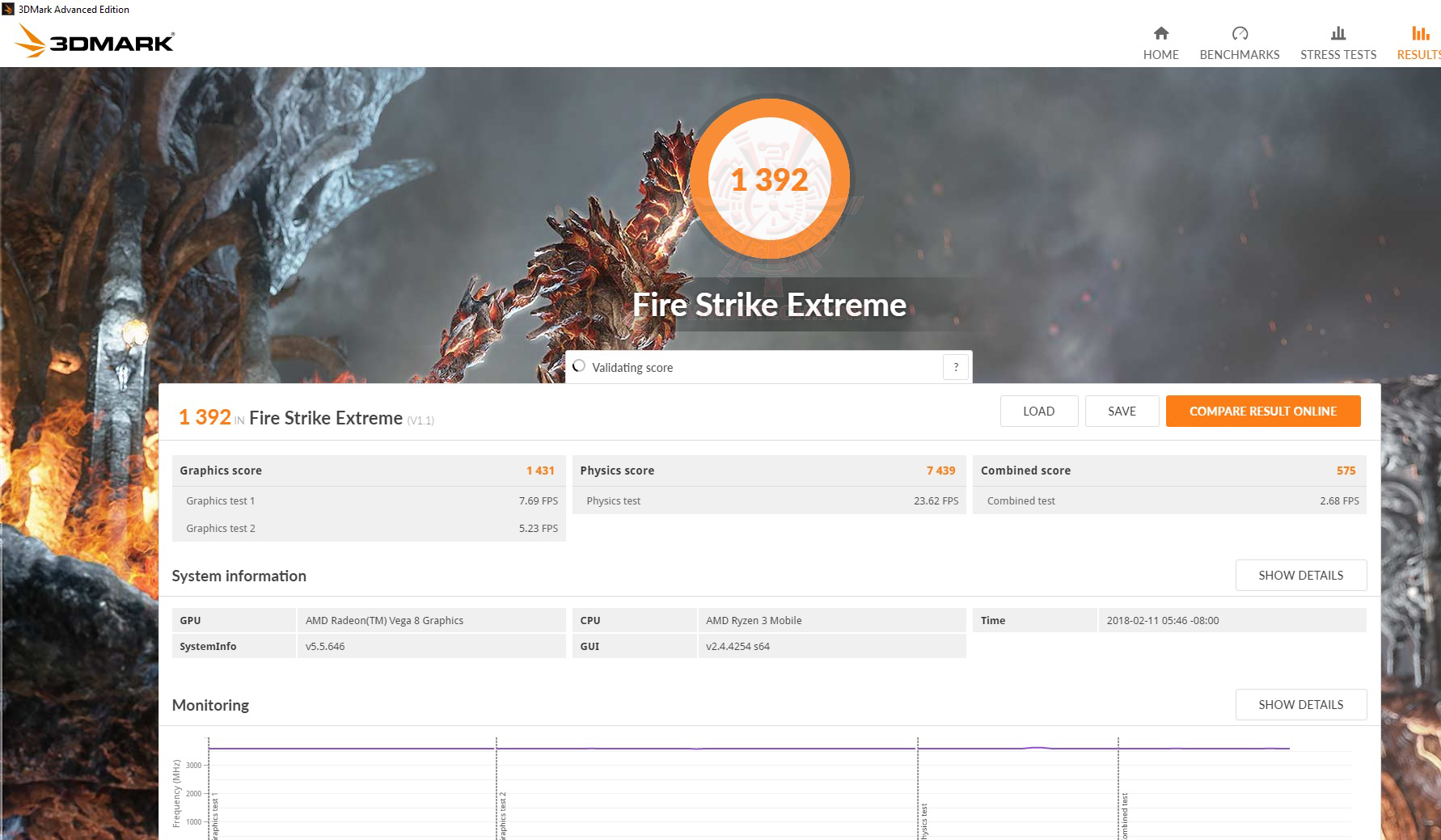Show details for Monitoring

[x=1301, y=704]
